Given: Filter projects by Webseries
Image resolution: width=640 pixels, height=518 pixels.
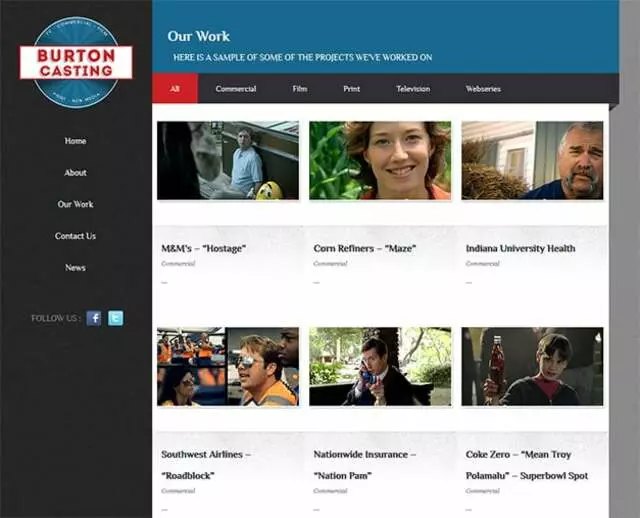Looking at the screenshot, I should pos(483,89).
